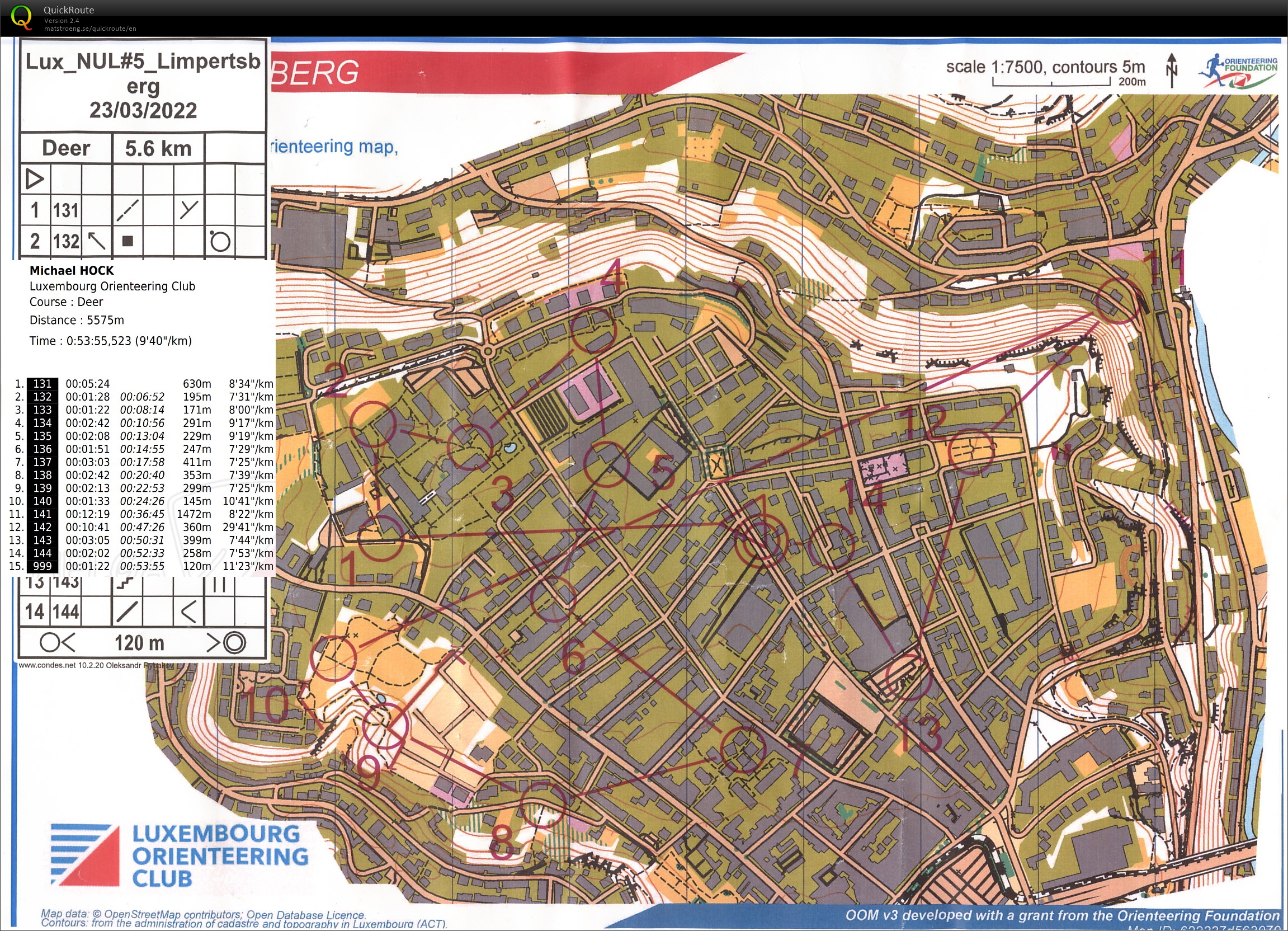Viewport: 1288px width, 931px height.
Task: Click the double vertical bars symbol in row 13
Action: [219, 584]
